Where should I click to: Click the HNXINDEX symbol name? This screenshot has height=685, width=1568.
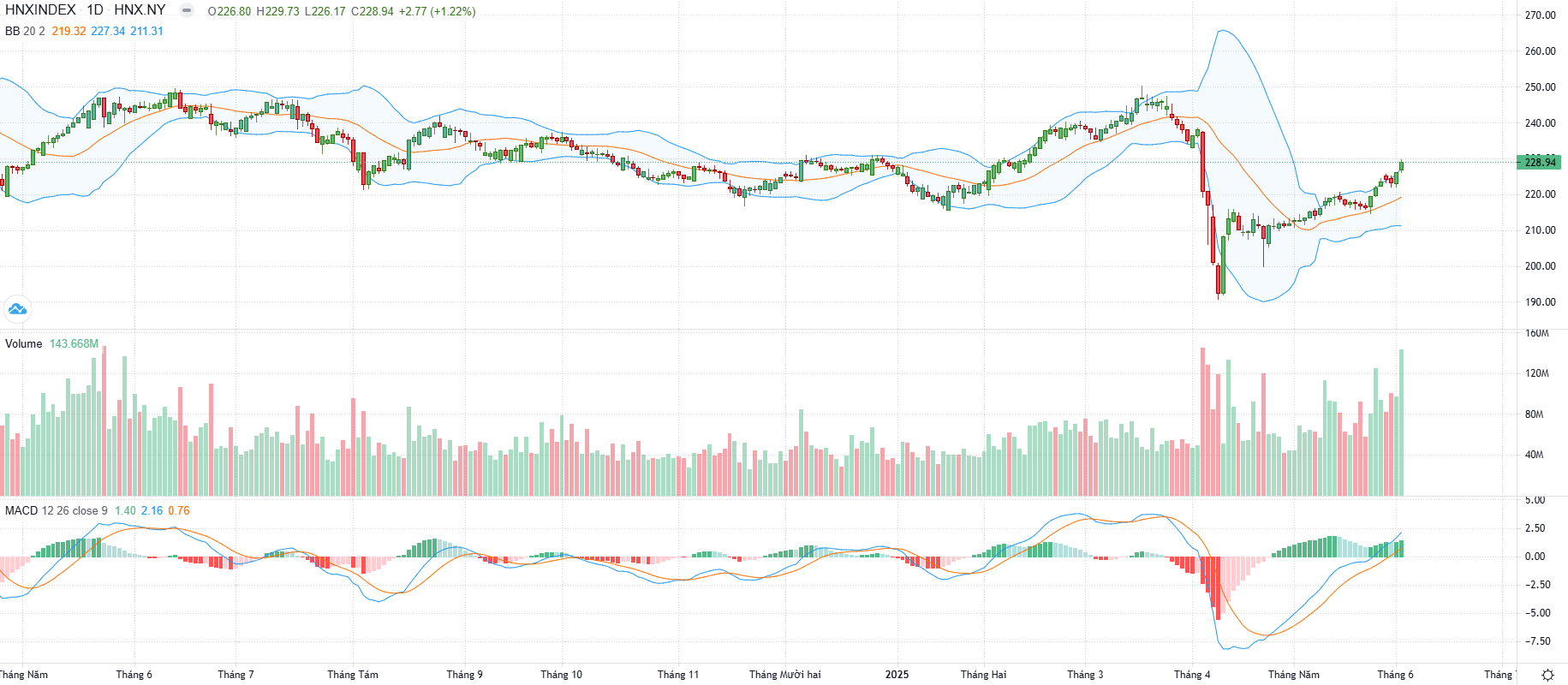pyautogui.click(x=40, y=10)
